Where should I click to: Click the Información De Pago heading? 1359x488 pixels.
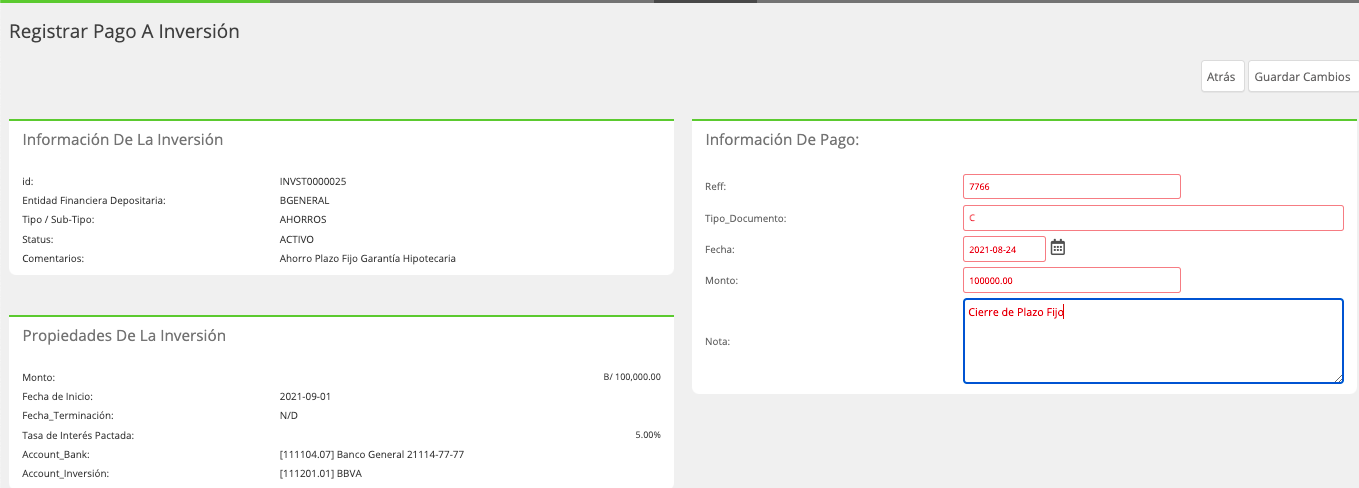click(x=783, y=140)
